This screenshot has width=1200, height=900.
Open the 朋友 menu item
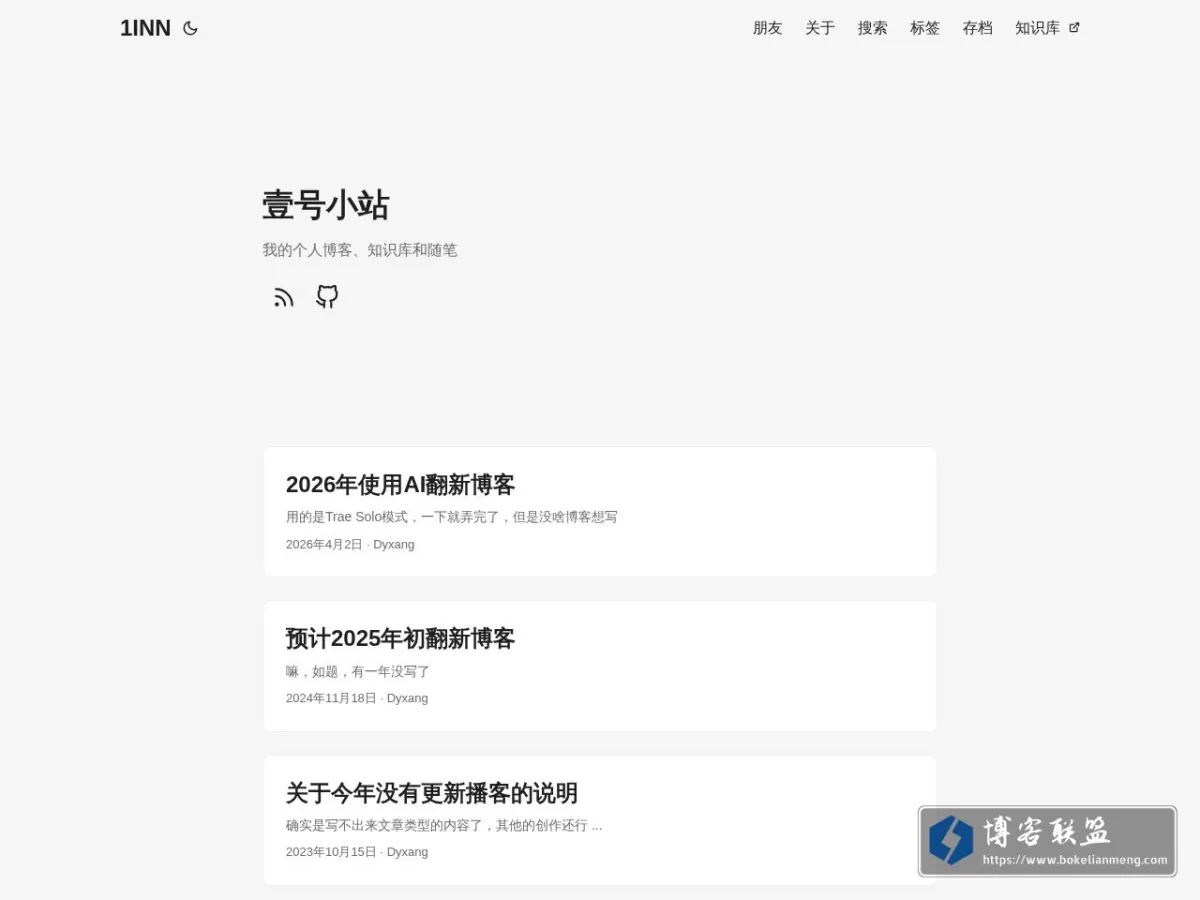coord(767,28)
